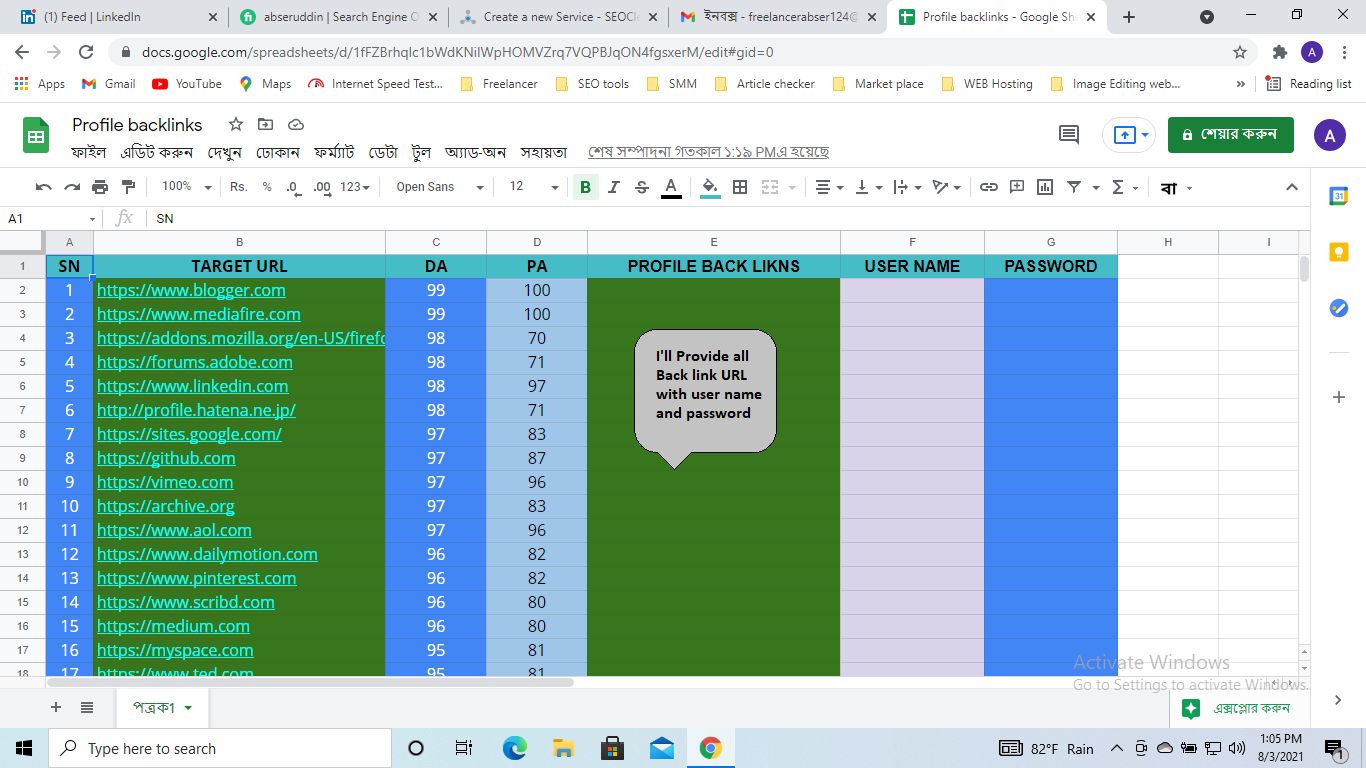Open the ফর্ম্যাট menu
The height and width of the screenshot is (768, 1366).
click(x=333, y=153)
